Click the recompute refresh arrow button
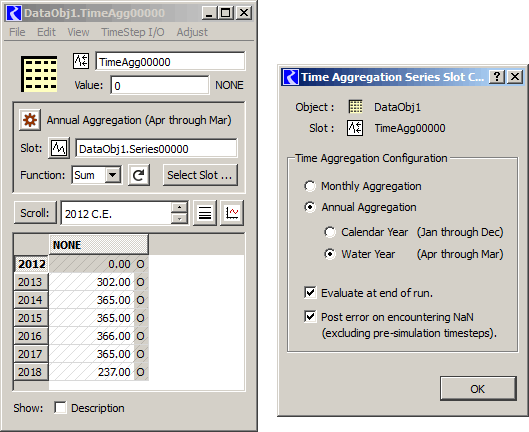The height and width of the screenshot is (432, 529). [139, 175]
